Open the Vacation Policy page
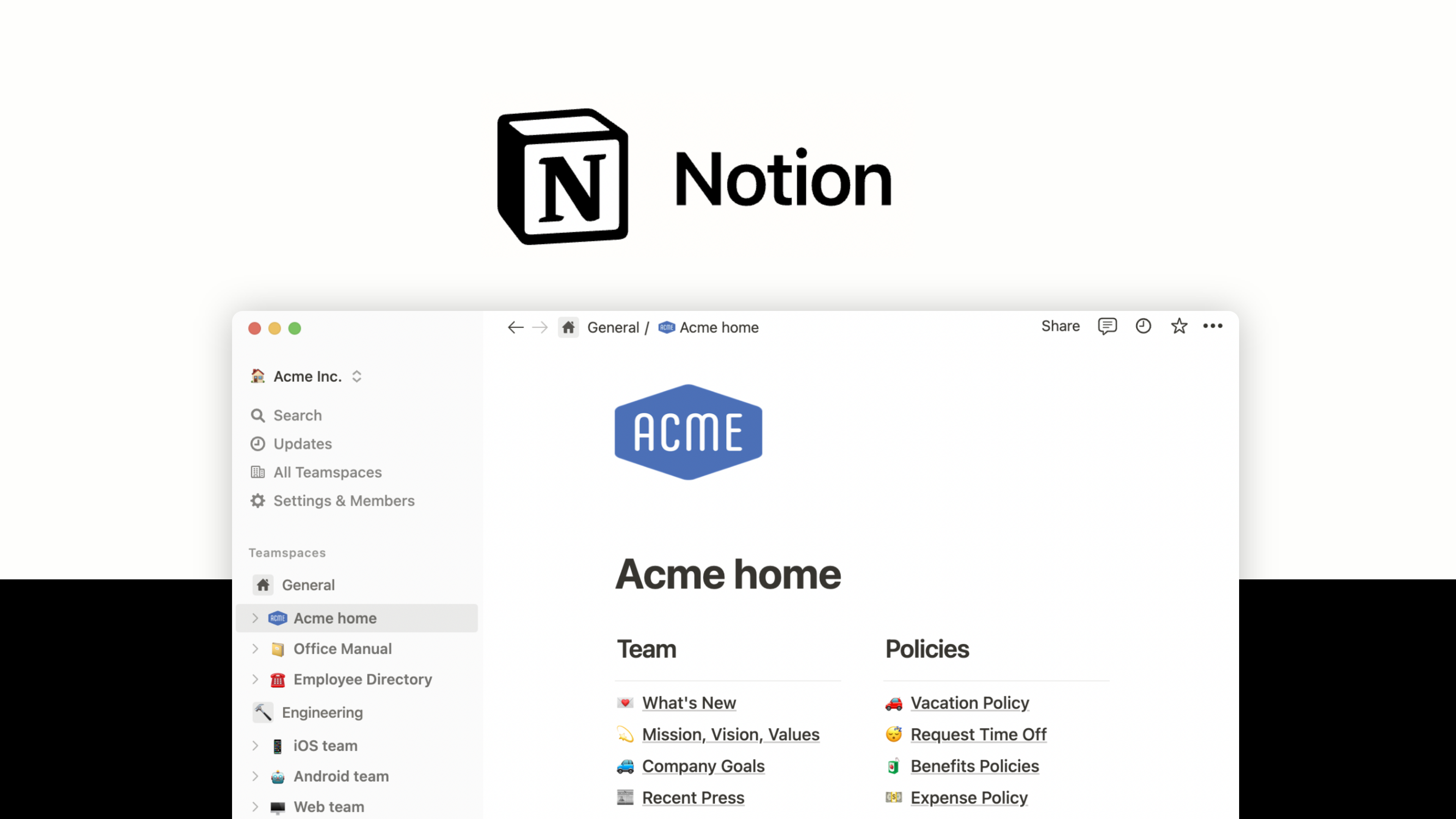Image resolution: width=1456 pixels, height=819 pixels. 970,703
